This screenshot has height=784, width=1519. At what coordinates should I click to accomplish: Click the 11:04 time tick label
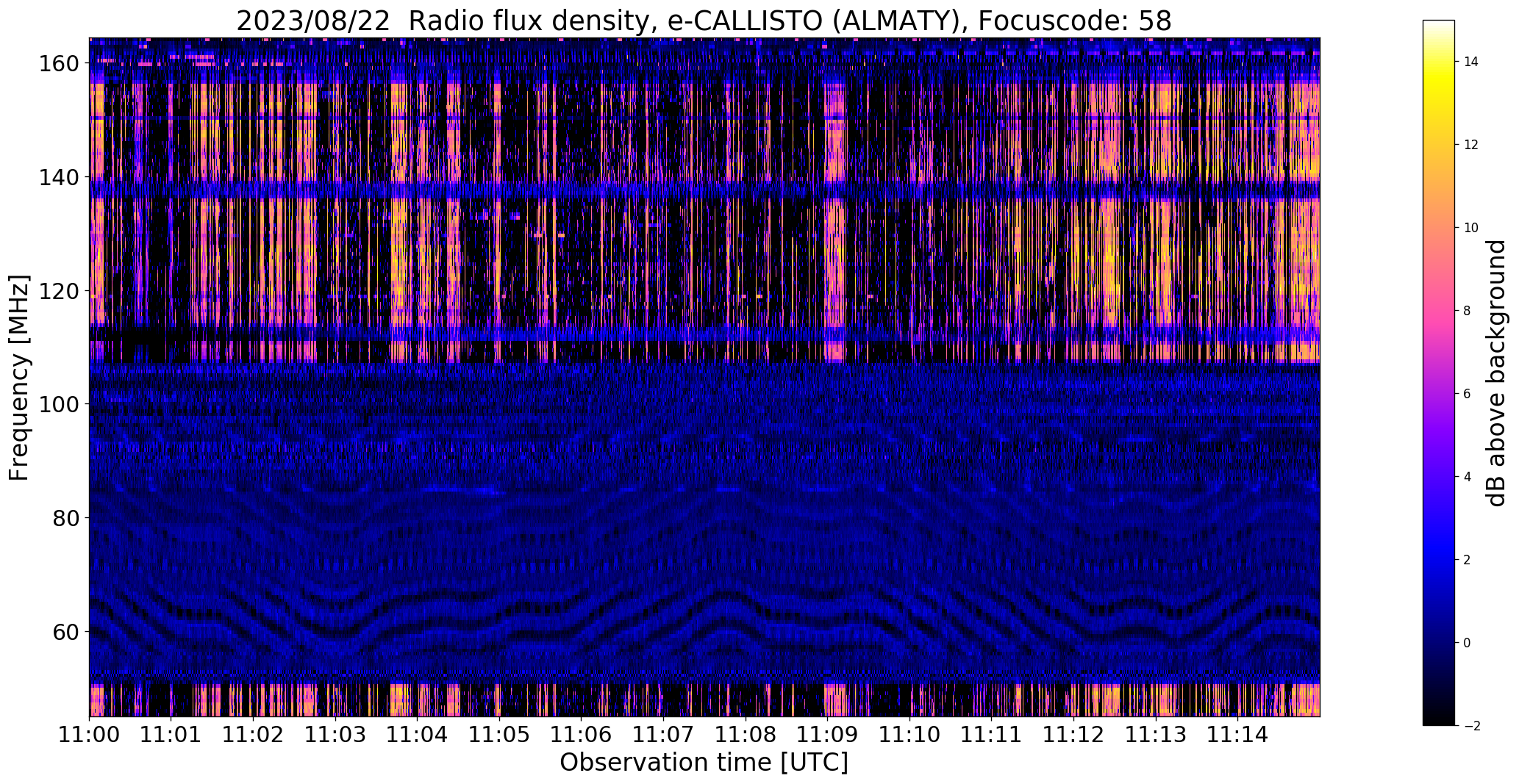[x=418, y=734]
